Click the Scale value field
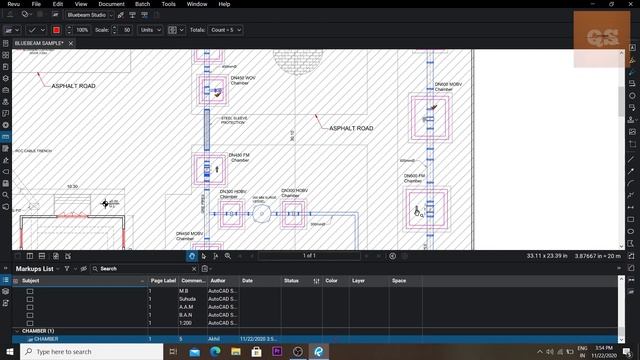640x360 pixels. click(x=126, y=30)
